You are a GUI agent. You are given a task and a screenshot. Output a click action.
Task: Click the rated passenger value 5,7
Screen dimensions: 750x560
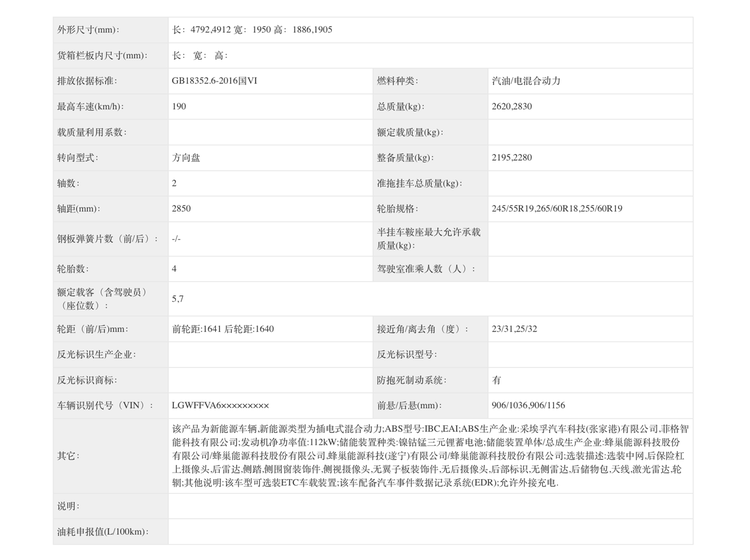[x=178, y=298]
